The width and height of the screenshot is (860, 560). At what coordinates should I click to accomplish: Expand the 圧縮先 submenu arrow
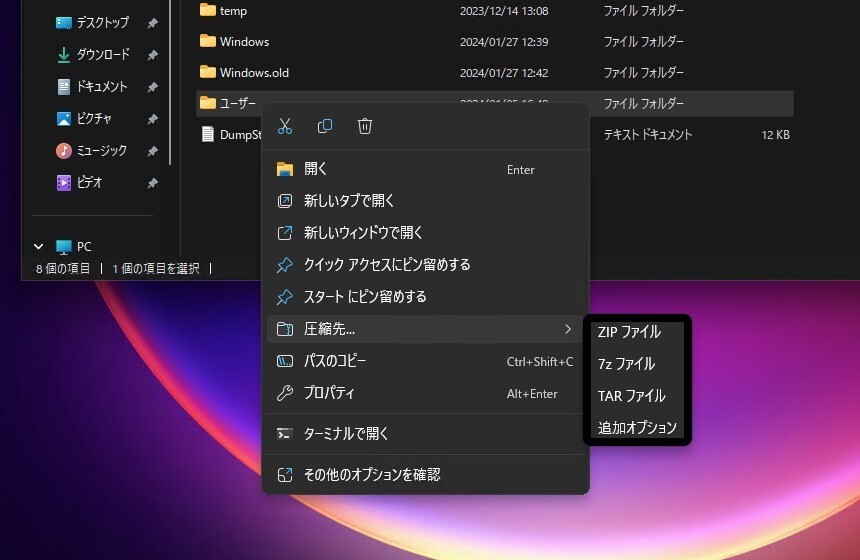coord(568,329)
